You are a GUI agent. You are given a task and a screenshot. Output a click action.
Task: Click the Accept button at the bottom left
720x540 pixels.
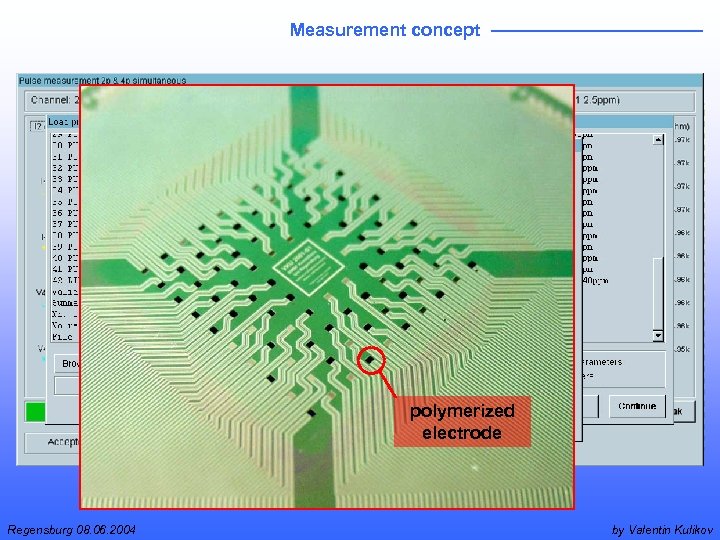click(x=53, y=442)
